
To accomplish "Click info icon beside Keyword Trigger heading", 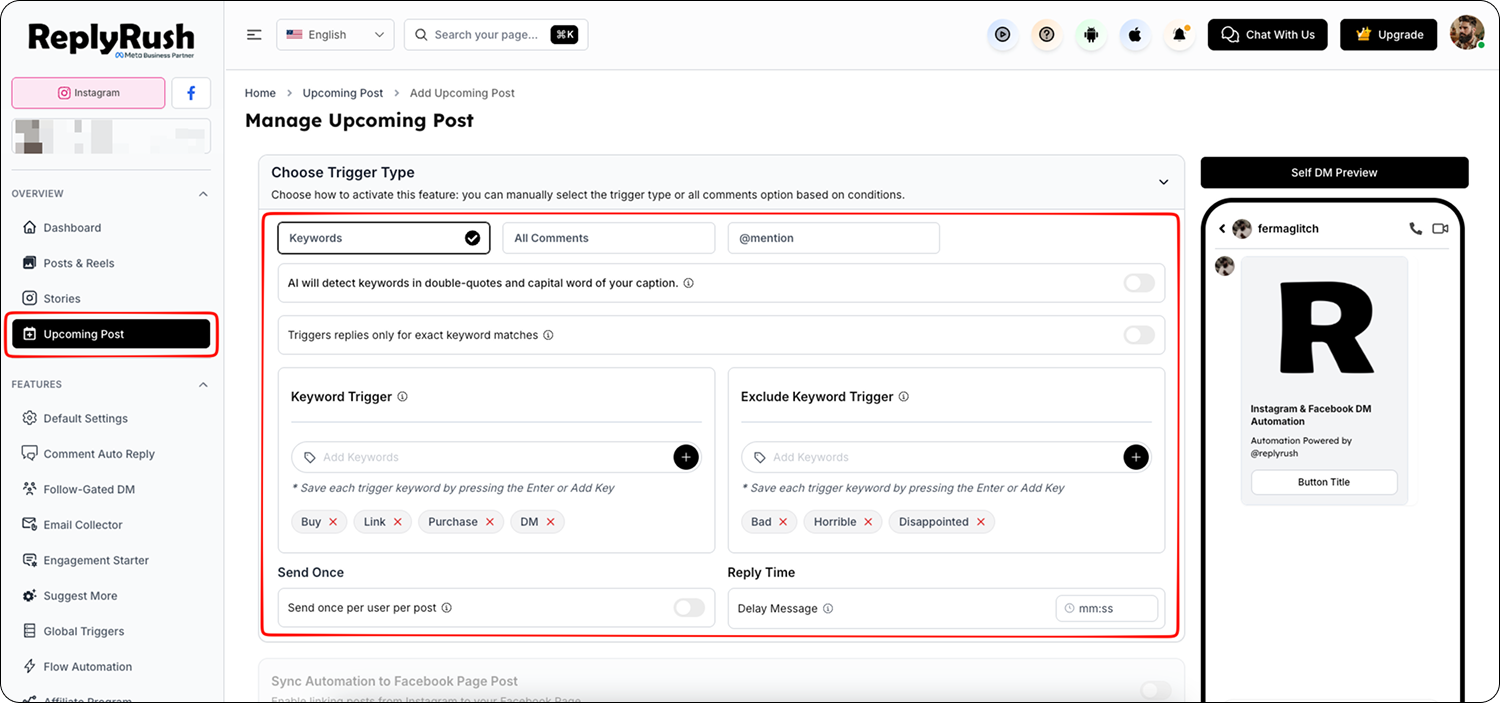I will 403,397.
